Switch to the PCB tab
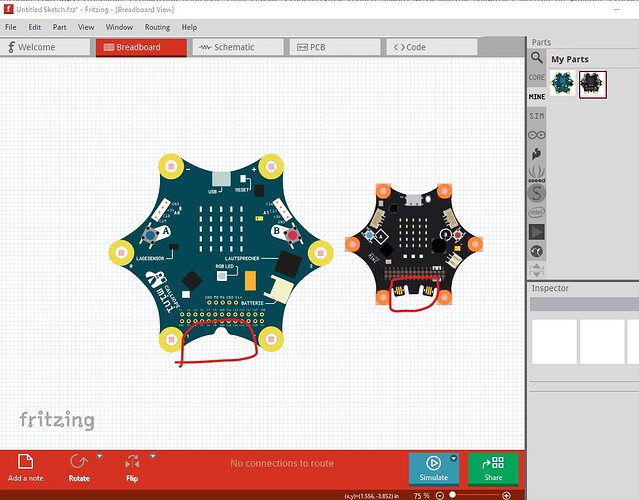639x500 pixels. click(334, 47)
